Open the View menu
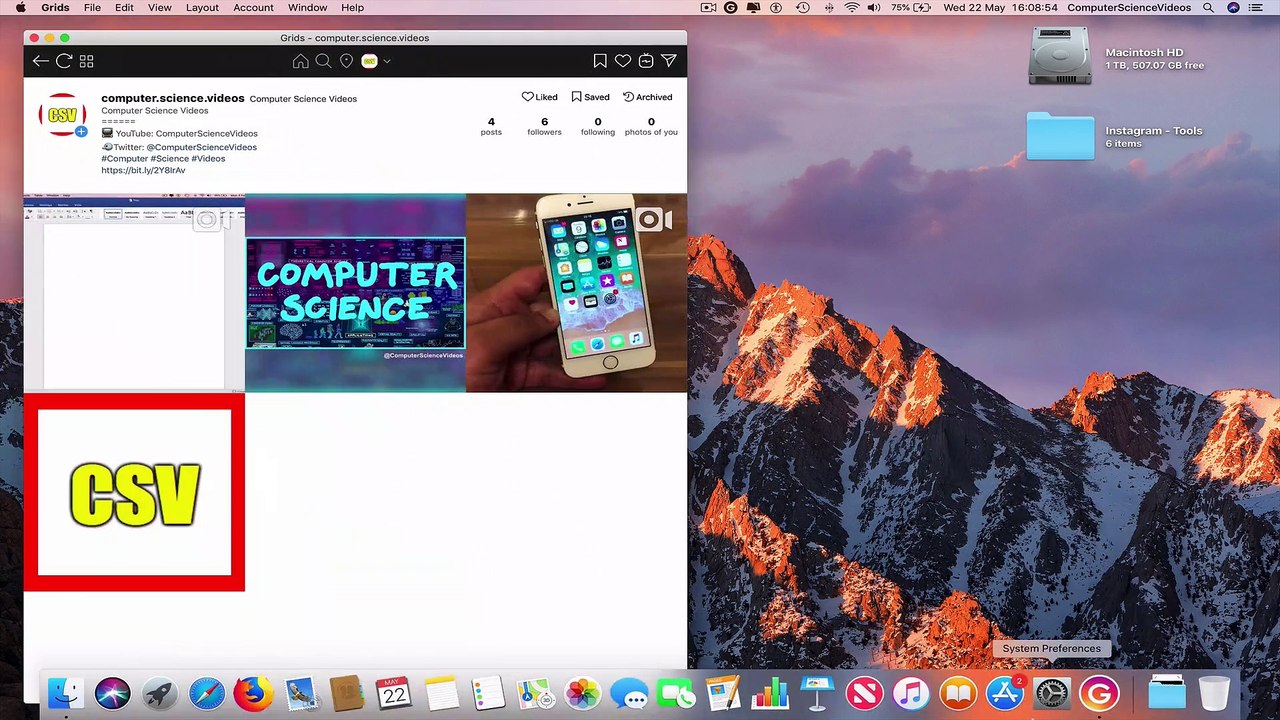This screenshot has height=720, width=1280. click(159, 8)
